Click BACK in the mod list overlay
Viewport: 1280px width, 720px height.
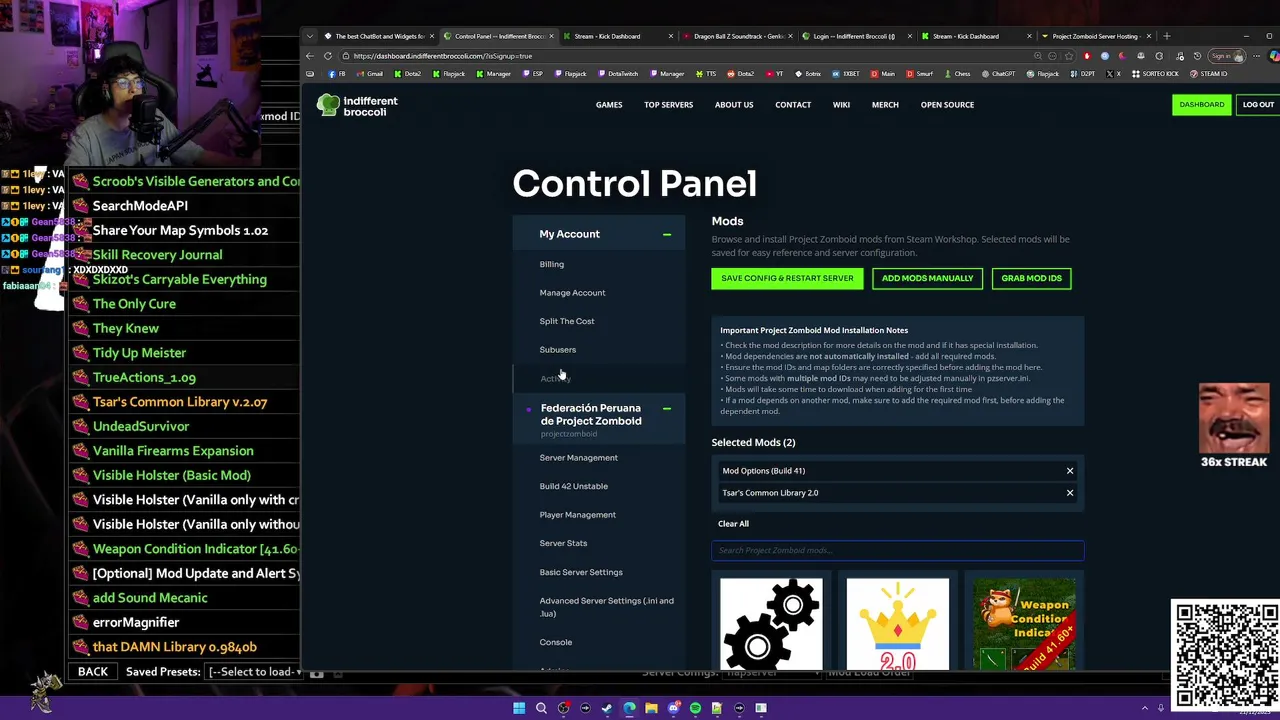tap(93, 672)
